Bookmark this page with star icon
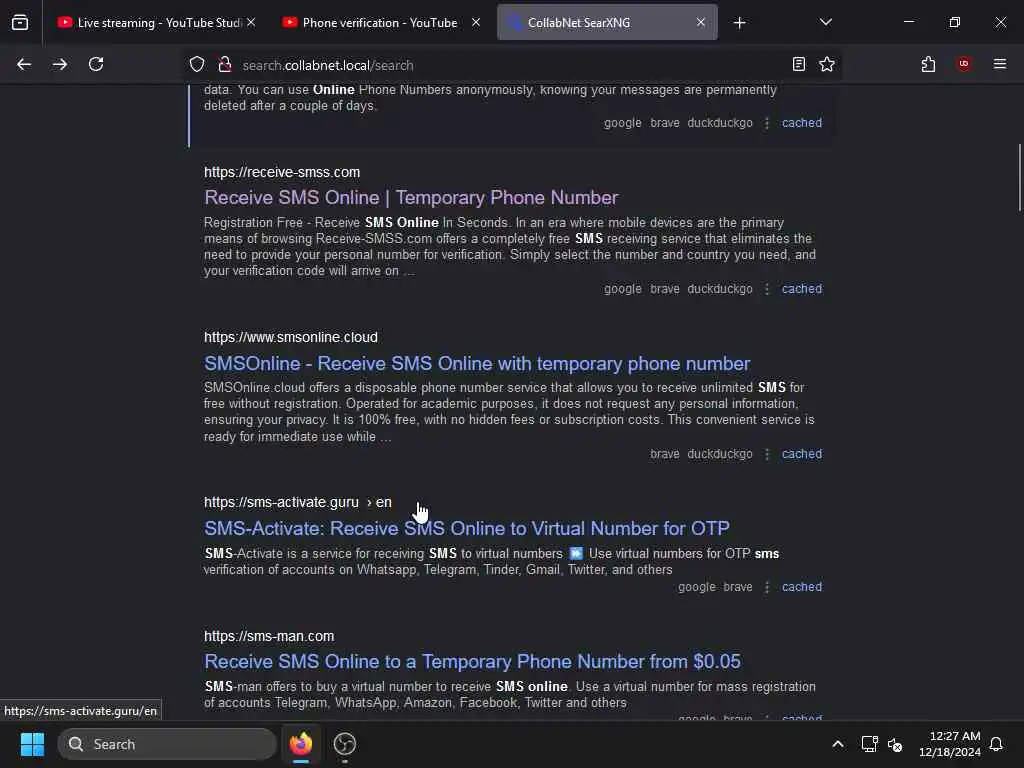 [x=827, y=64]
